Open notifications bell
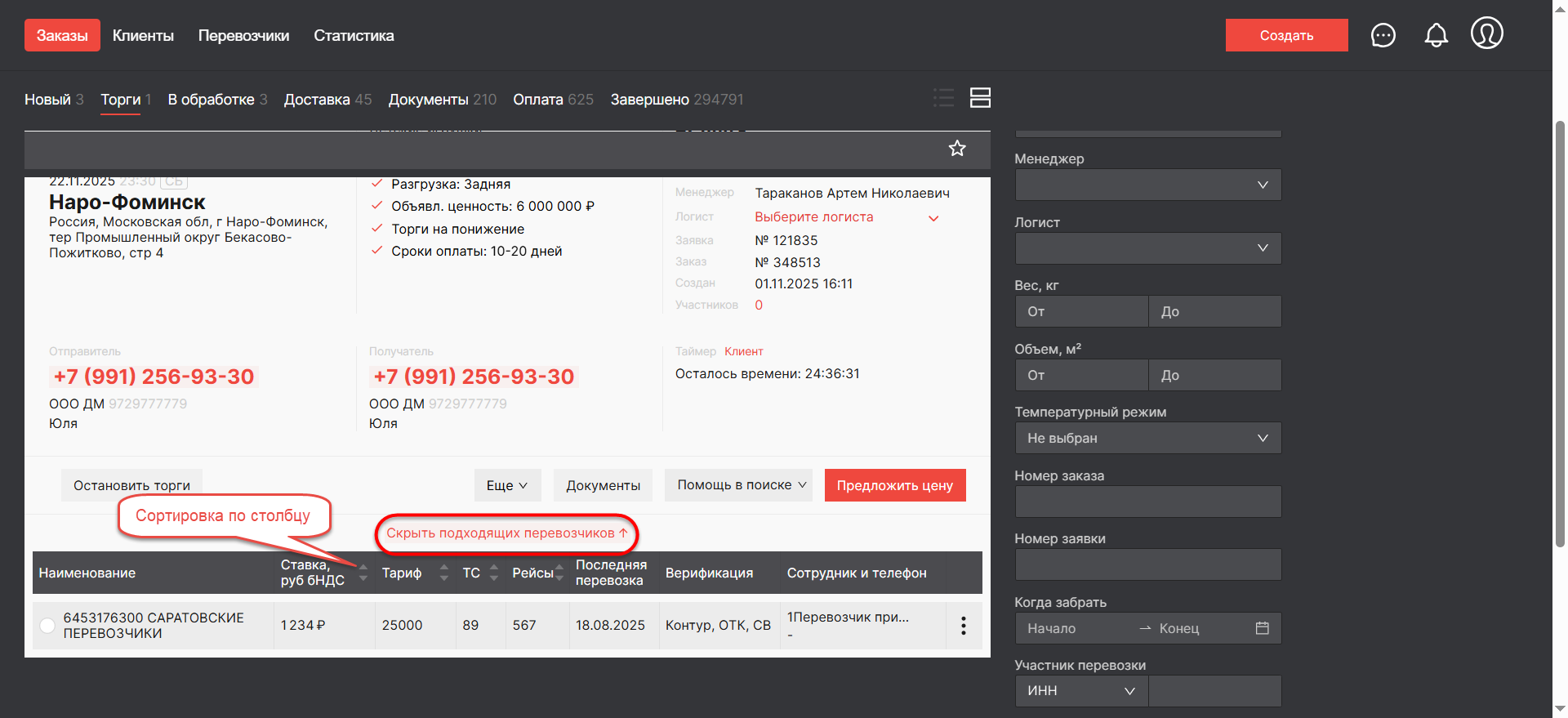The image size is (1568, 718). point(1436,35)
